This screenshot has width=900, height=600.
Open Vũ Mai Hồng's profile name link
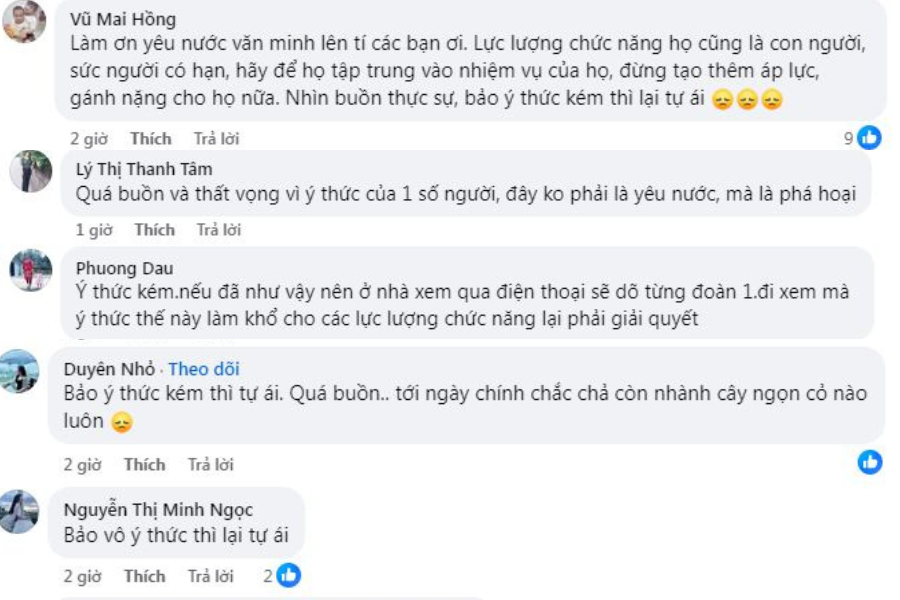[123, 19]
